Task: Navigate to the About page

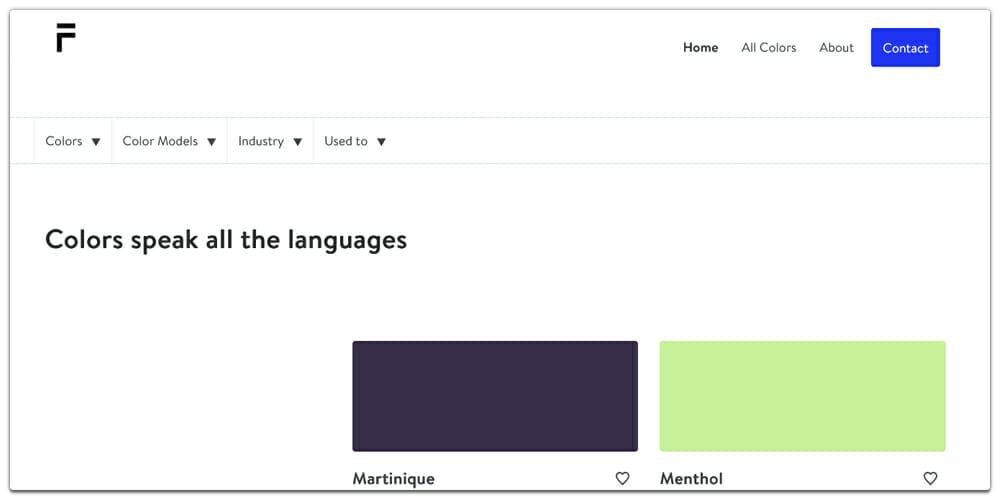Action: [836, 48]
